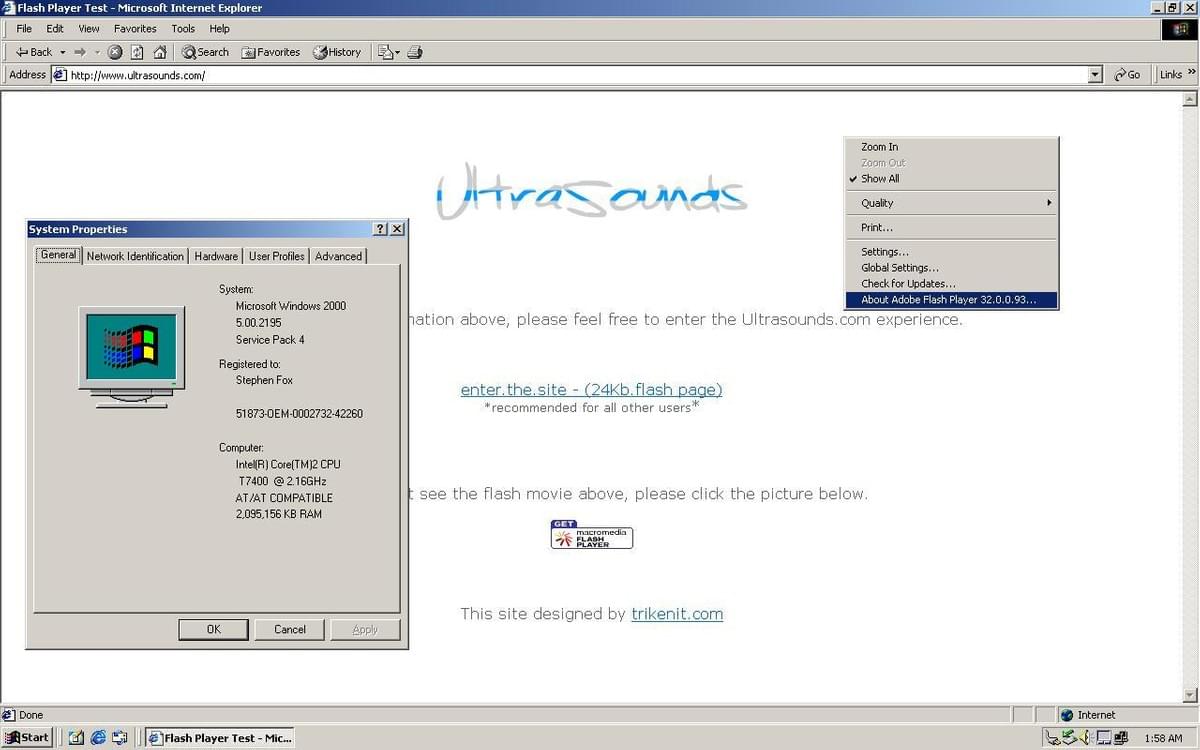Open the View menu
1200x750 pixels.
[89, 29]
